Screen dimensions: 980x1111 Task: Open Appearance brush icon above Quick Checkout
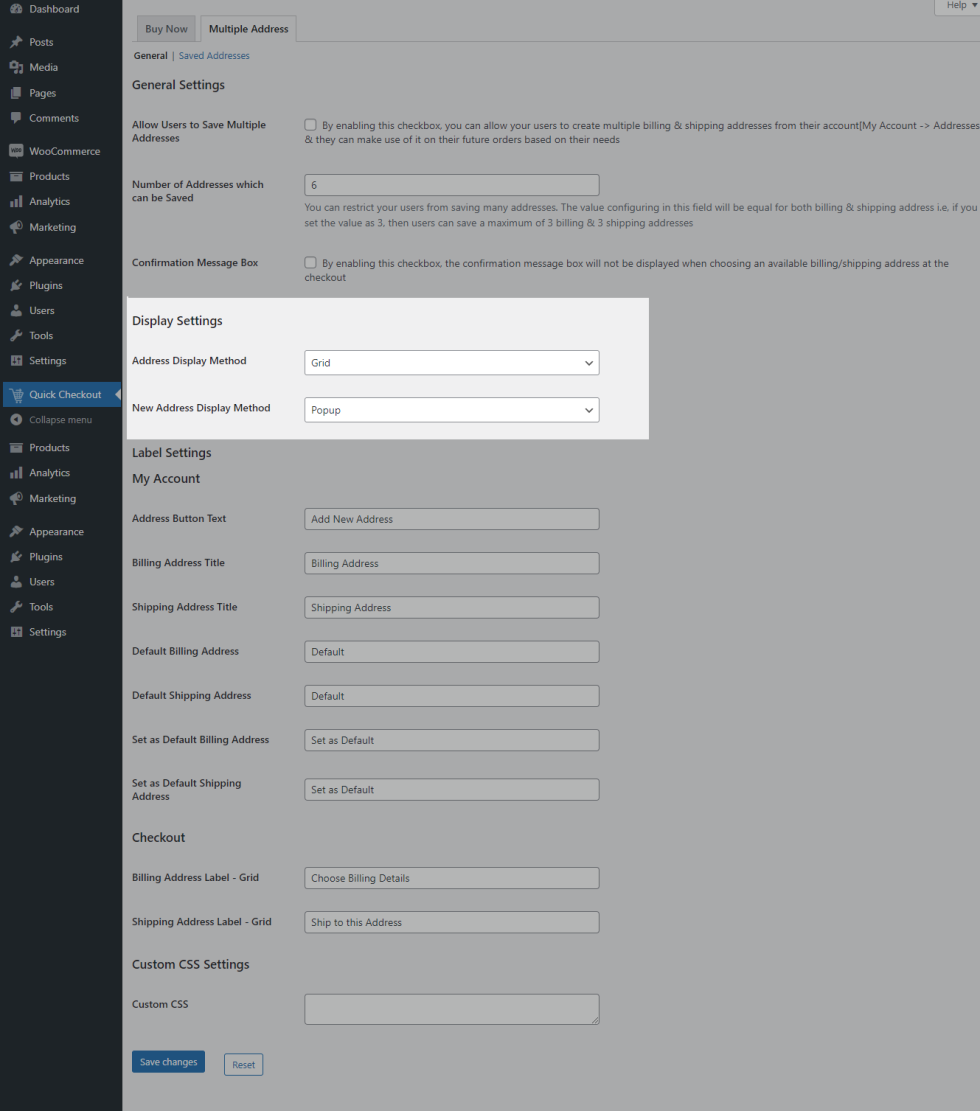coord(16,260)
